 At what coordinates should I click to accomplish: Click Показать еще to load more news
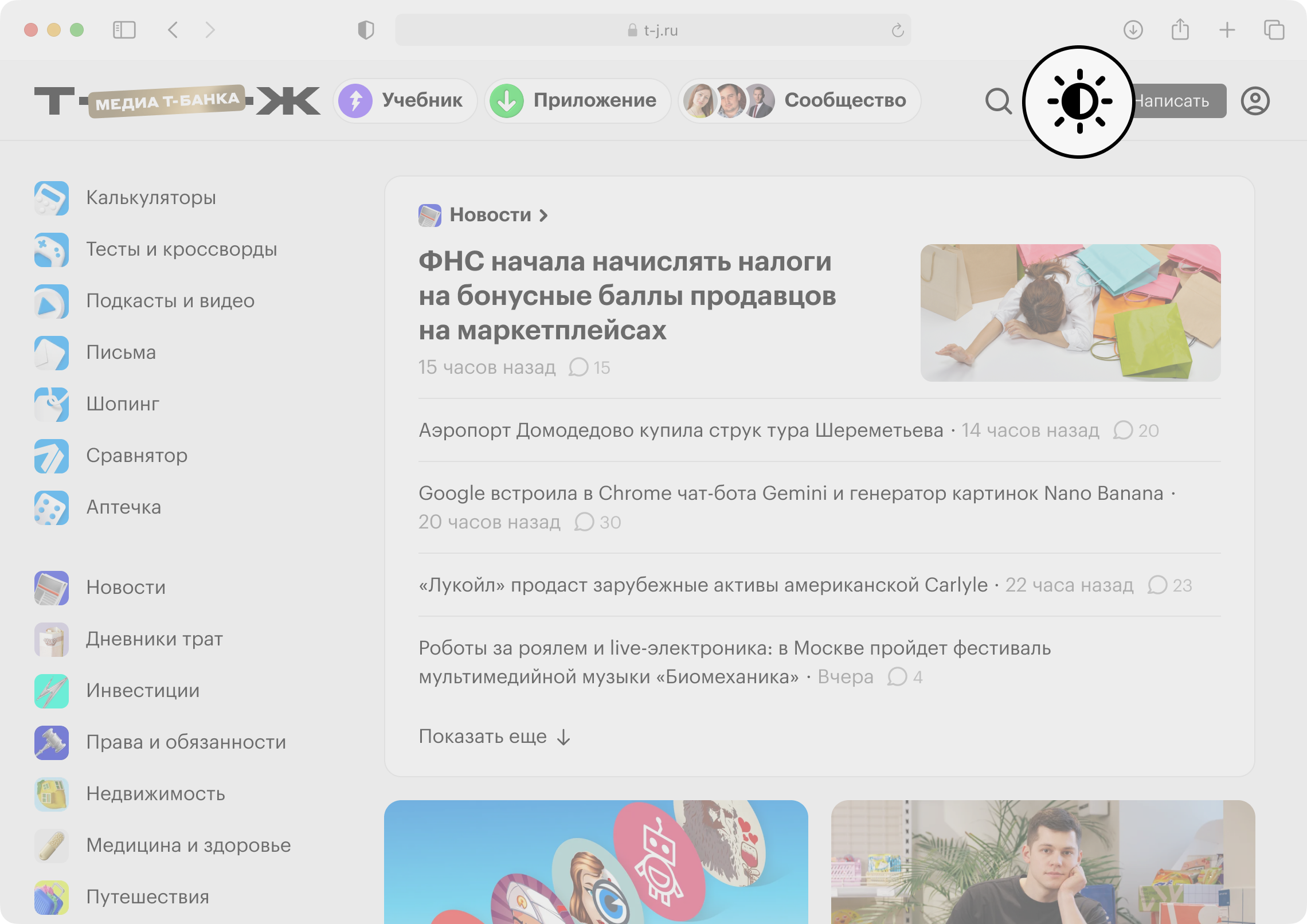[x=495, y=737]
